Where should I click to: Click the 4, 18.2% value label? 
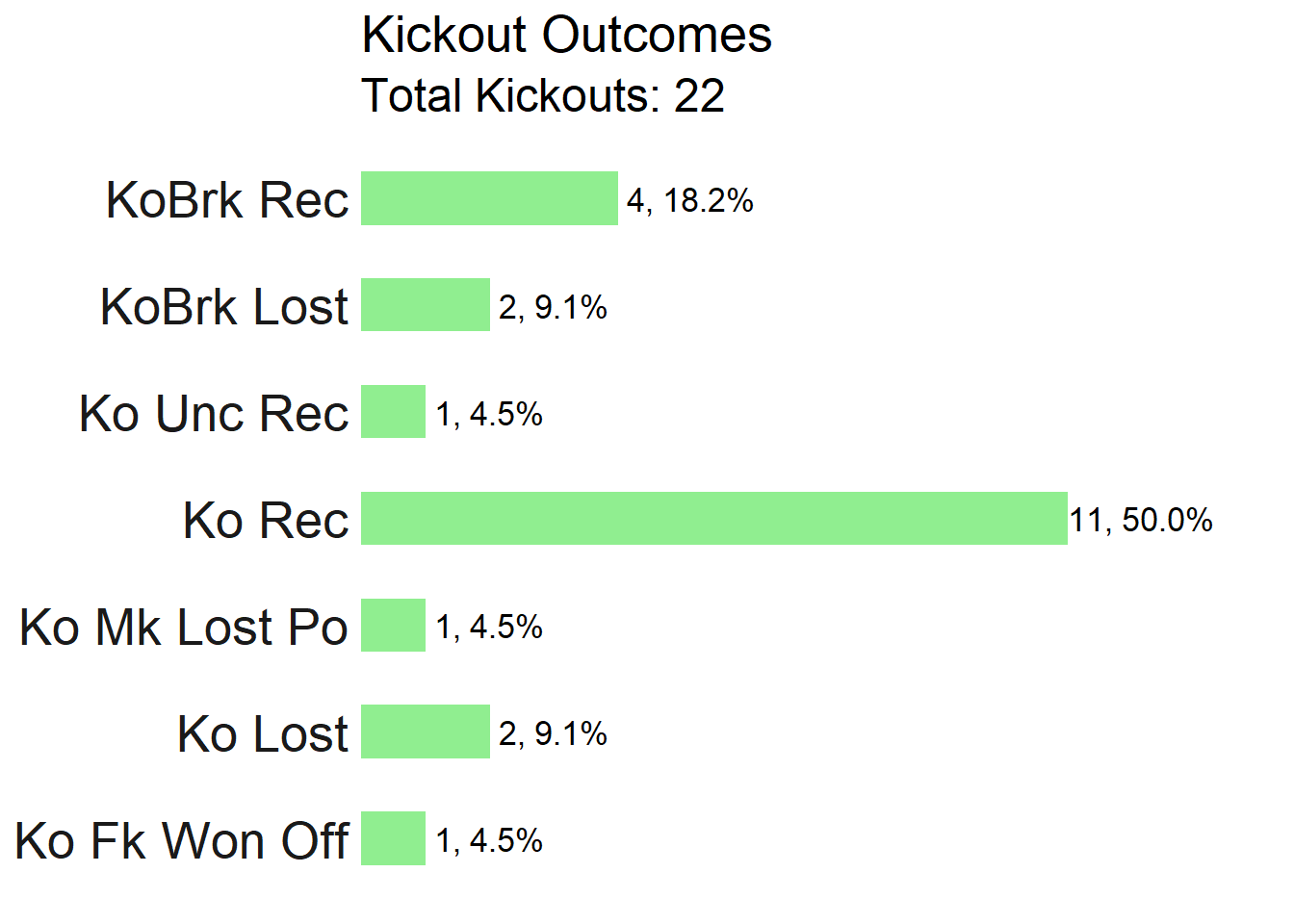(x=690, y=200)
